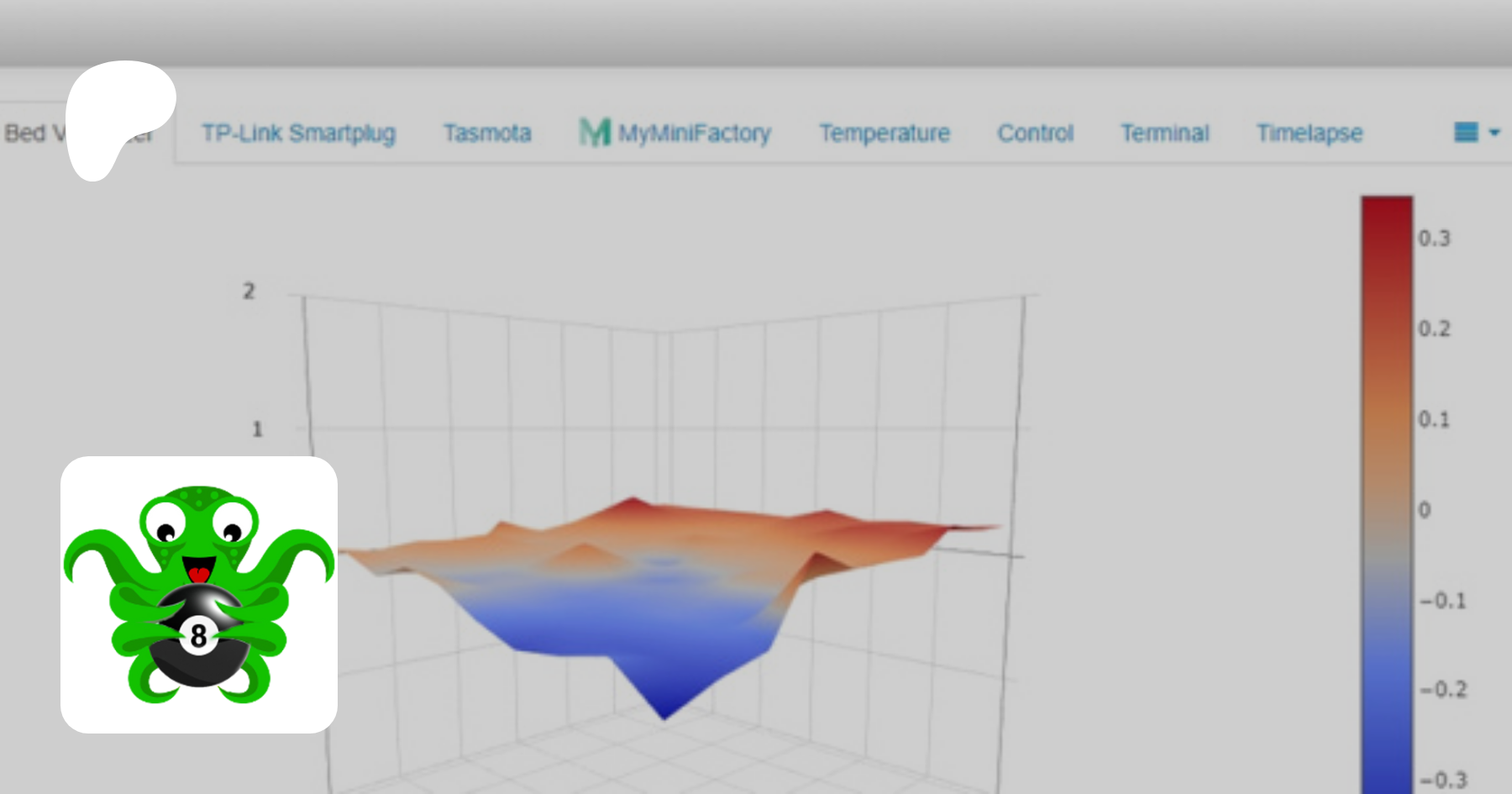Viewport: 1512px width, 794px height.
Task: Expand the tab overflow dropdown caret
Action: (1494, 133)
